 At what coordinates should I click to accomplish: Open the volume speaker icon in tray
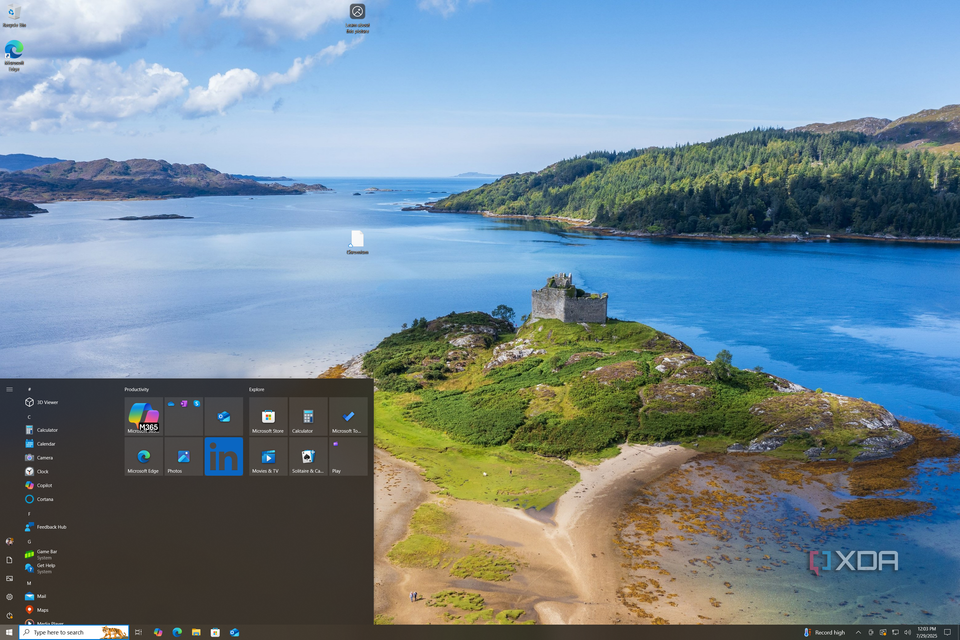(x=907, y=633)
